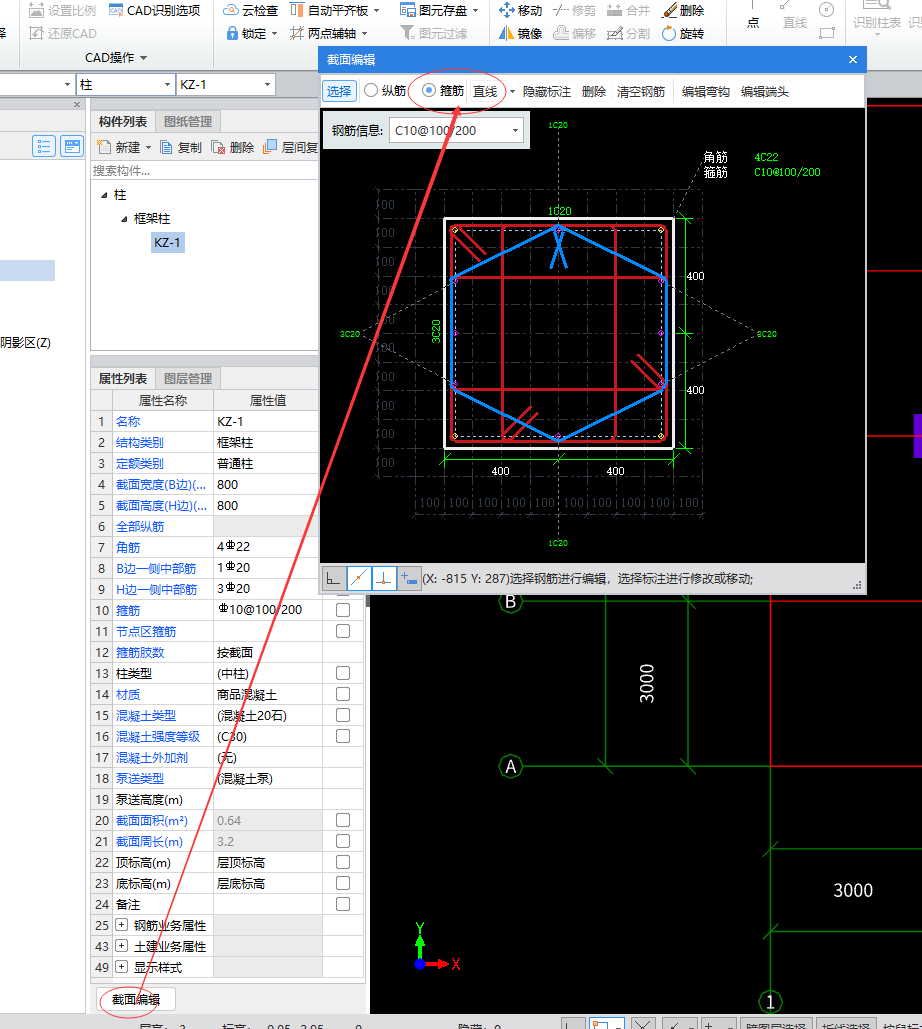Open the 直线 draw mode dropdown arrow
The height and width of the screenshot is (1029, 922).
(x=513, y=91)
